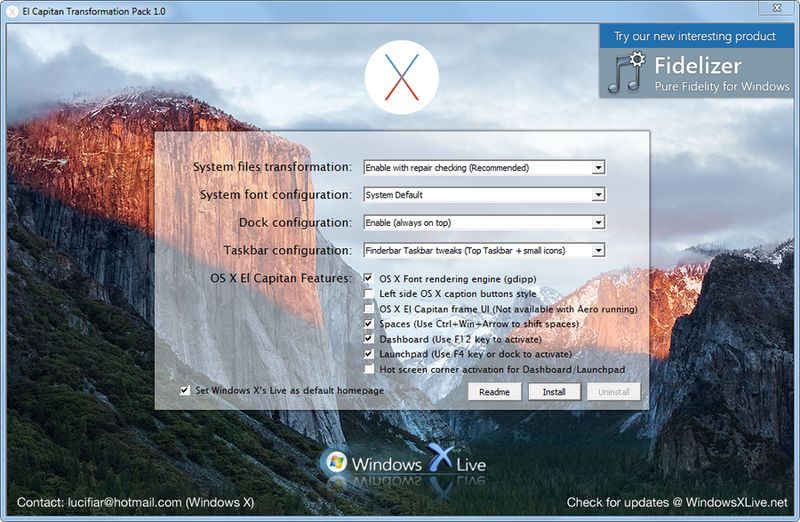This screenshot has height=522, width=800.
Task: Click 'Pure Fidelity for Windows' tagline
Action: coord(722,86)
